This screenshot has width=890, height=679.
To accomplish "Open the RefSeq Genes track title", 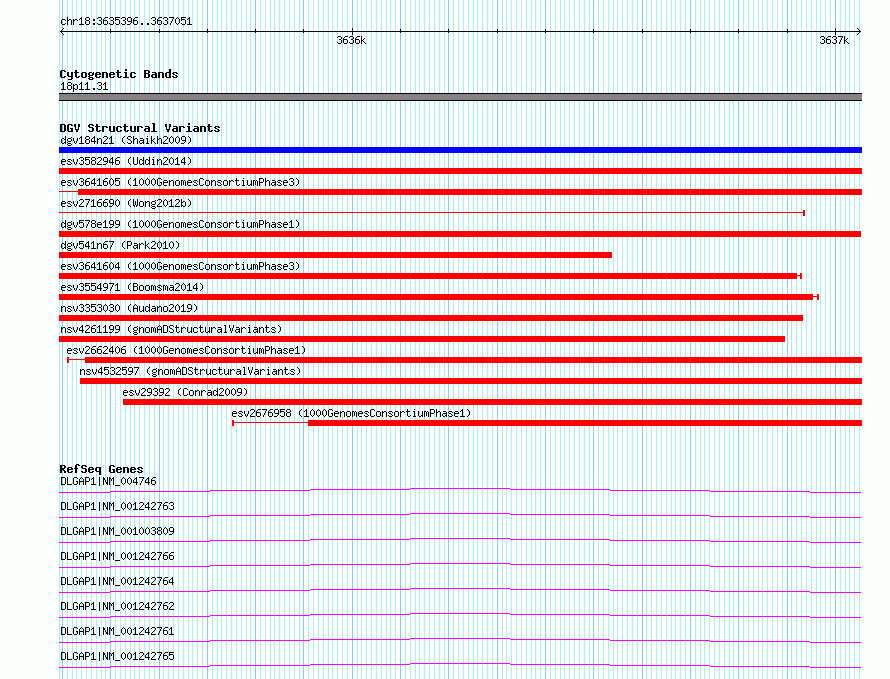I will (101, 469).
